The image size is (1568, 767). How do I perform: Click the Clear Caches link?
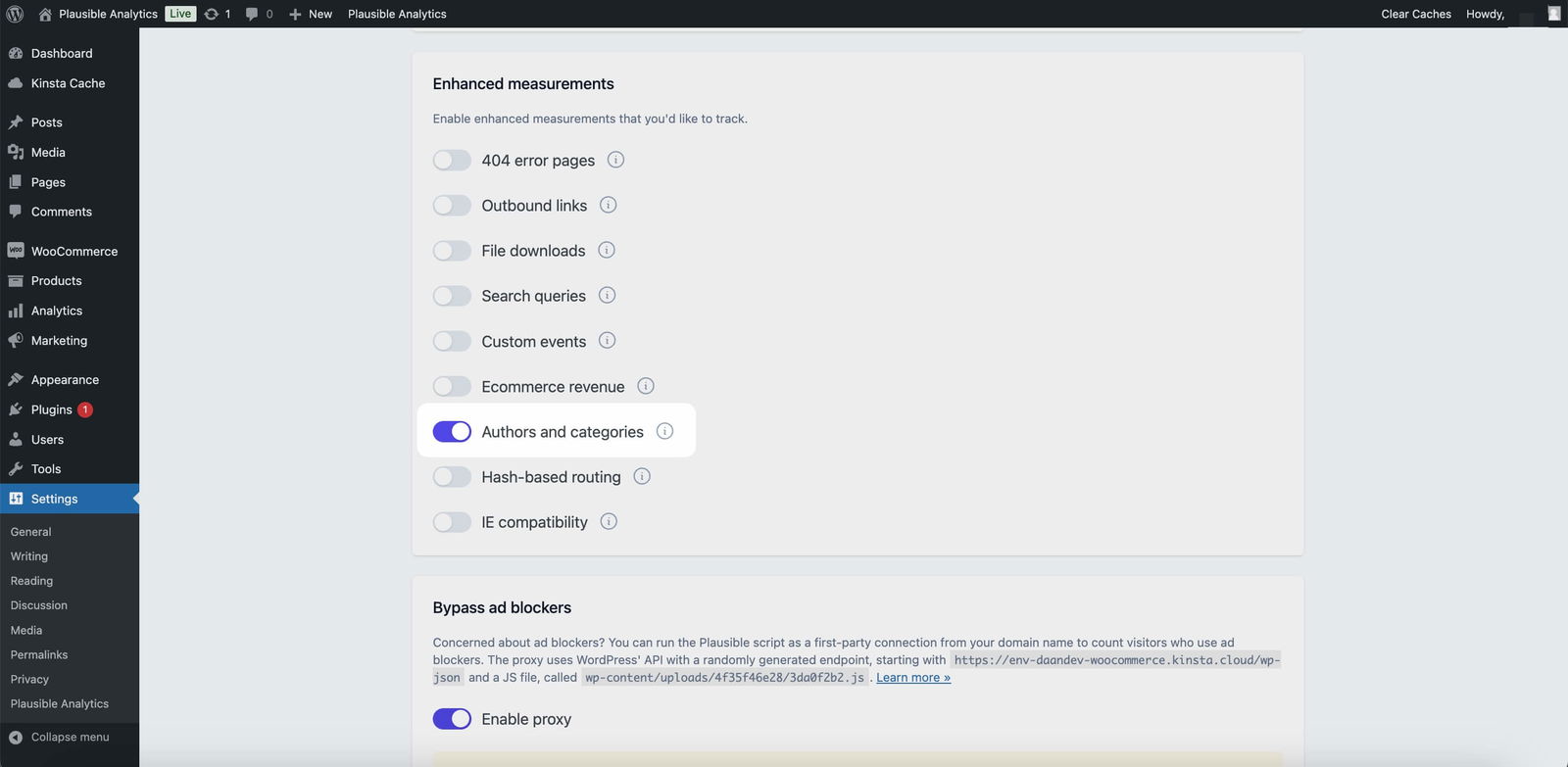[x=1415, y=14]
